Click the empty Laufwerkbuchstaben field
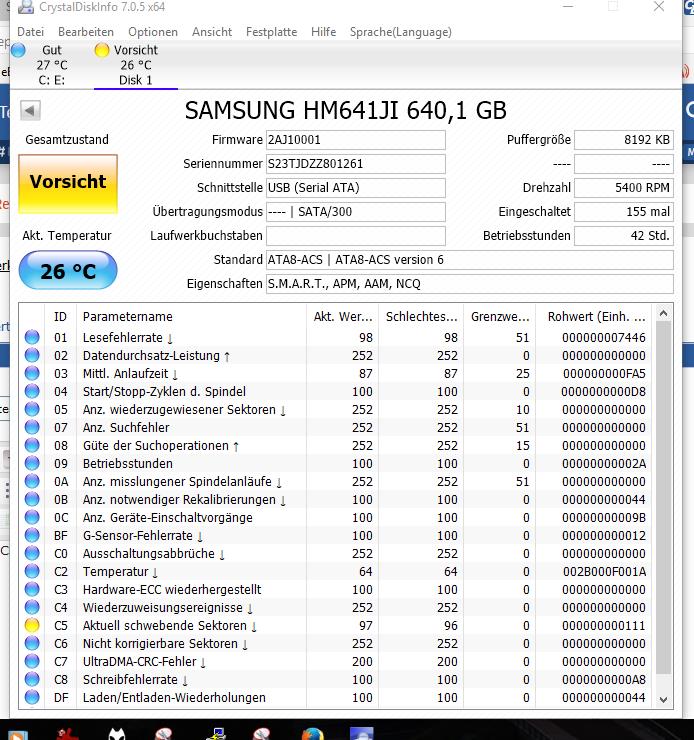This screenshot has height=740, width=694. tap(356, 236)
